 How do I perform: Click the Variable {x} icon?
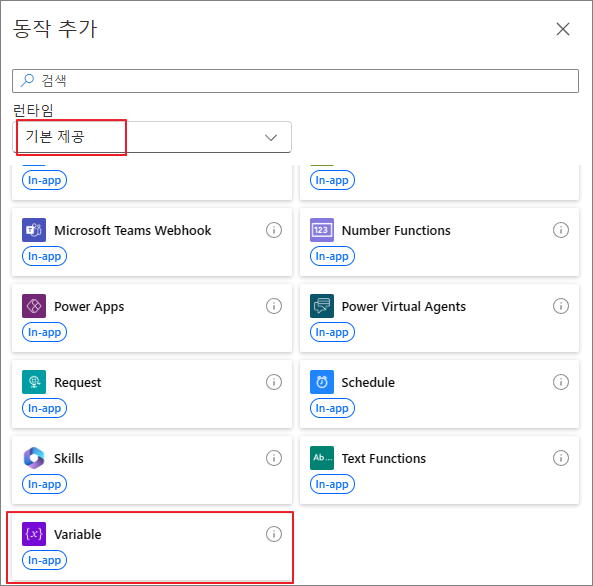pyautogui.click(x=34, y=534)
